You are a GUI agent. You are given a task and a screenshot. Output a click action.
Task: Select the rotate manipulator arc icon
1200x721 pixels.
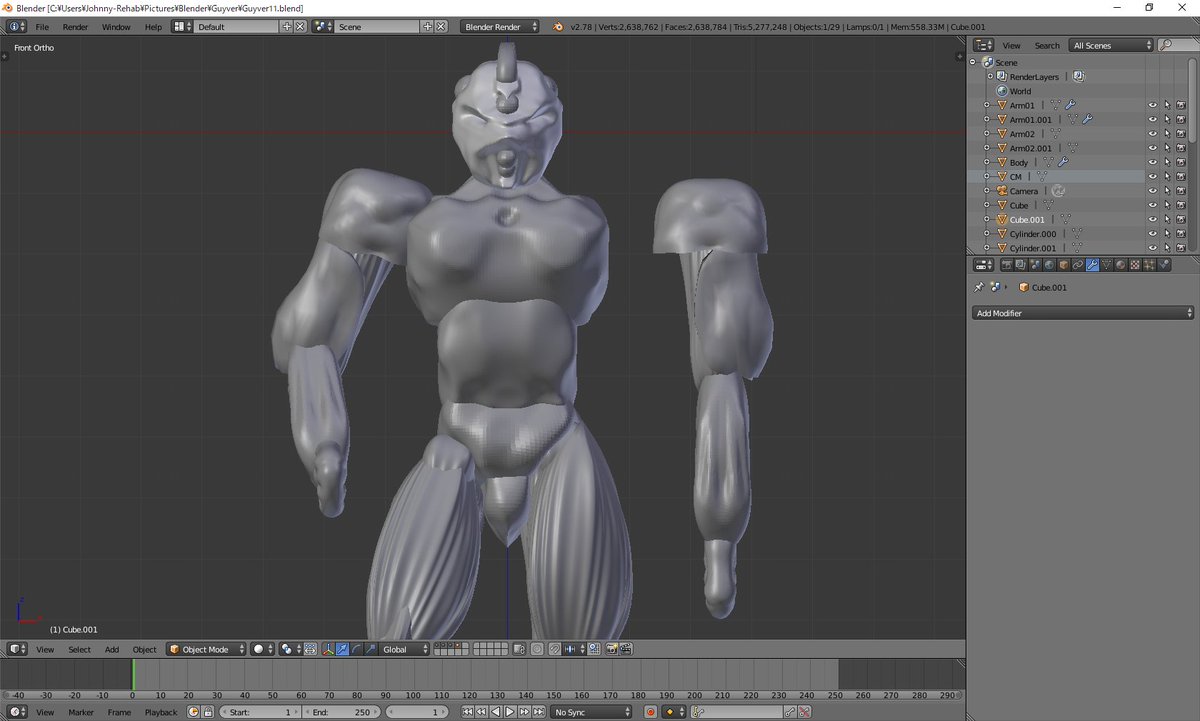coord(356,649)
